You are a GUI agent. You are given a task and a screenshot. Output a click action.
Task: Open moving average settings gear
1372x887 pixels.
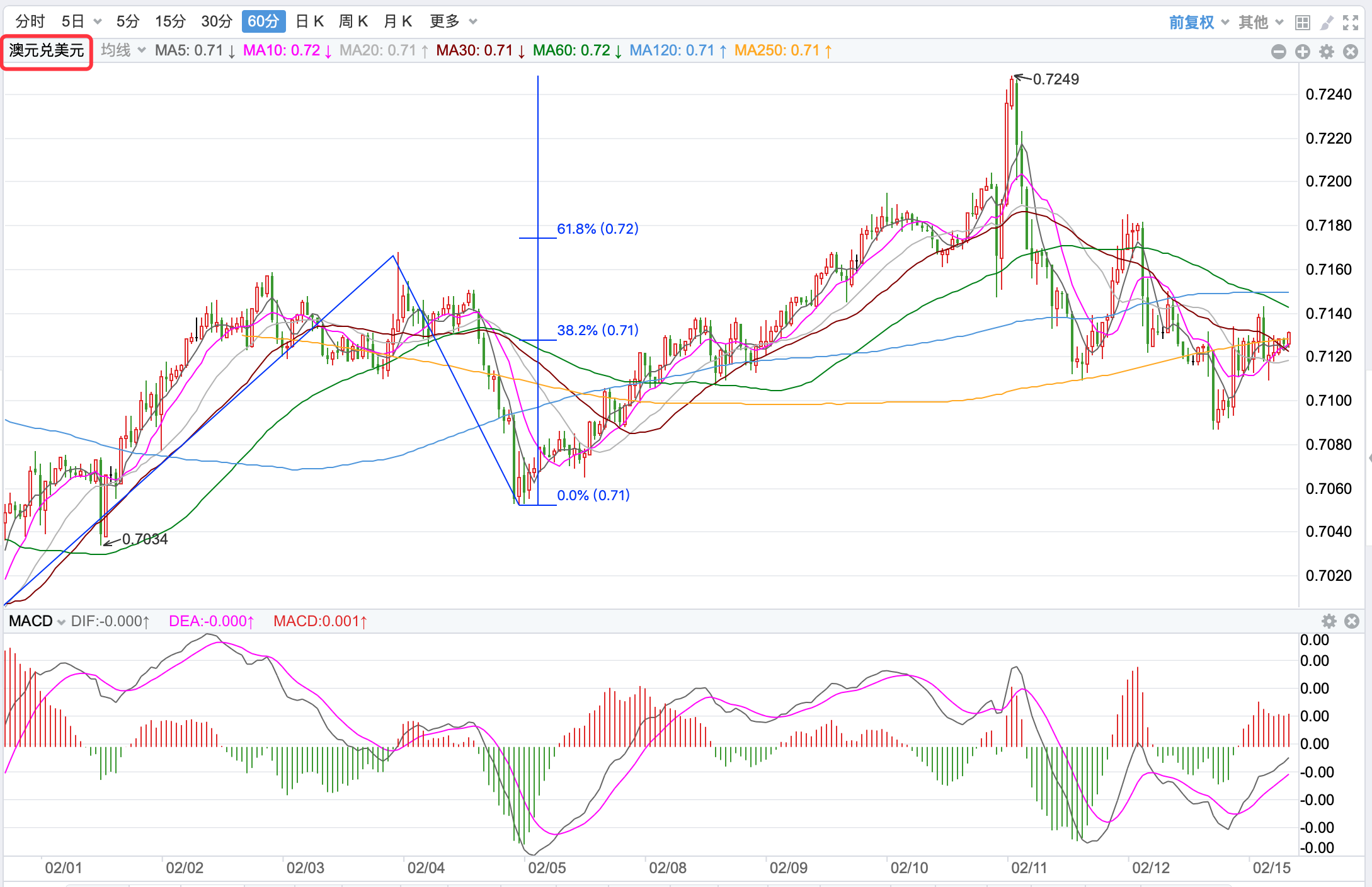point(1327,52)
